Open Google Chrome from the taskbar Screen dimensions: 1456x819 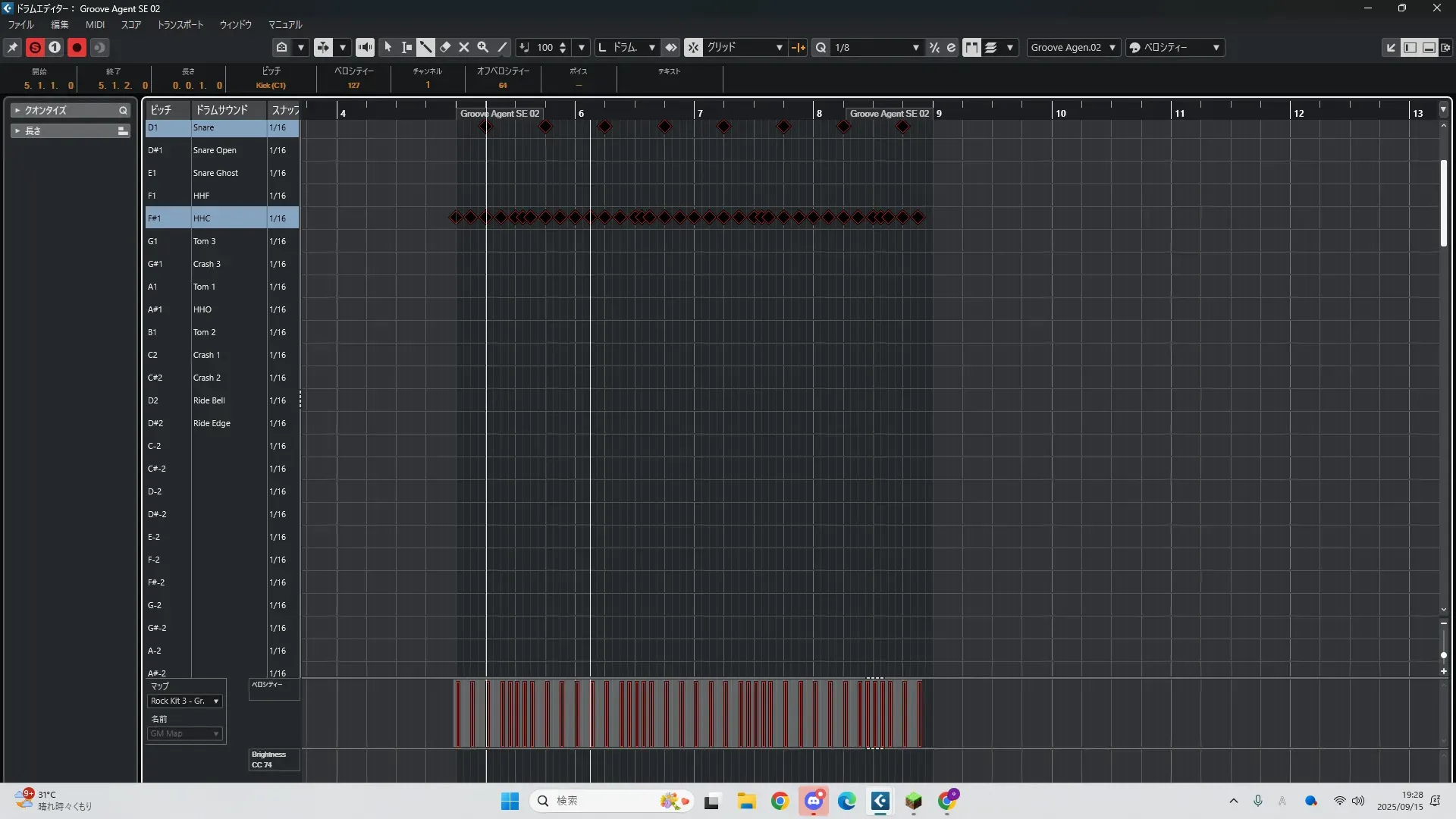tap(780, 801)
